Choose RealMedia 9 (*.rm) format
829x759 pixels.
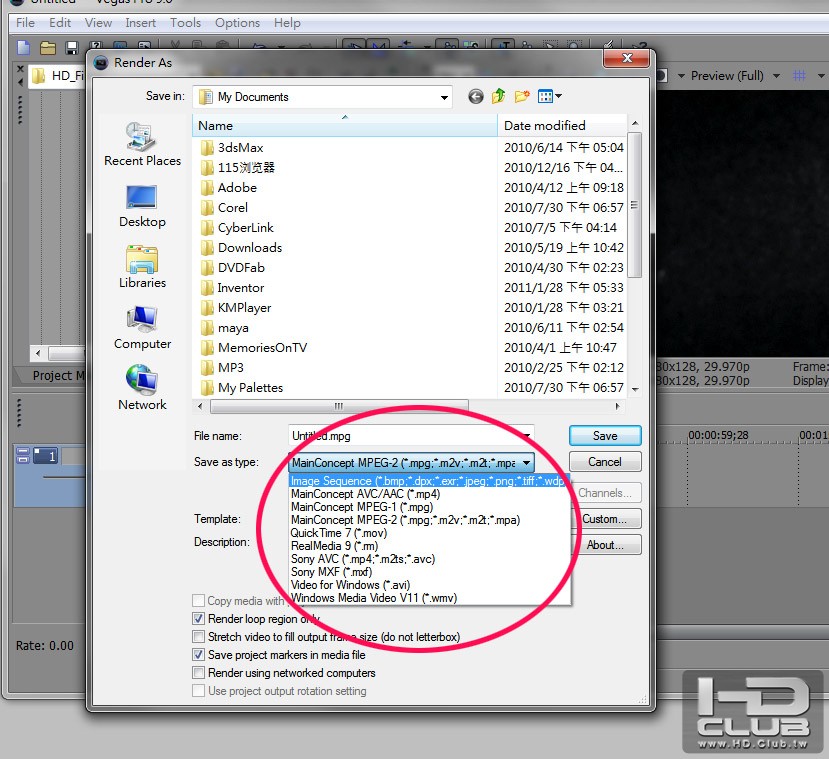click(x=429, y=546)
